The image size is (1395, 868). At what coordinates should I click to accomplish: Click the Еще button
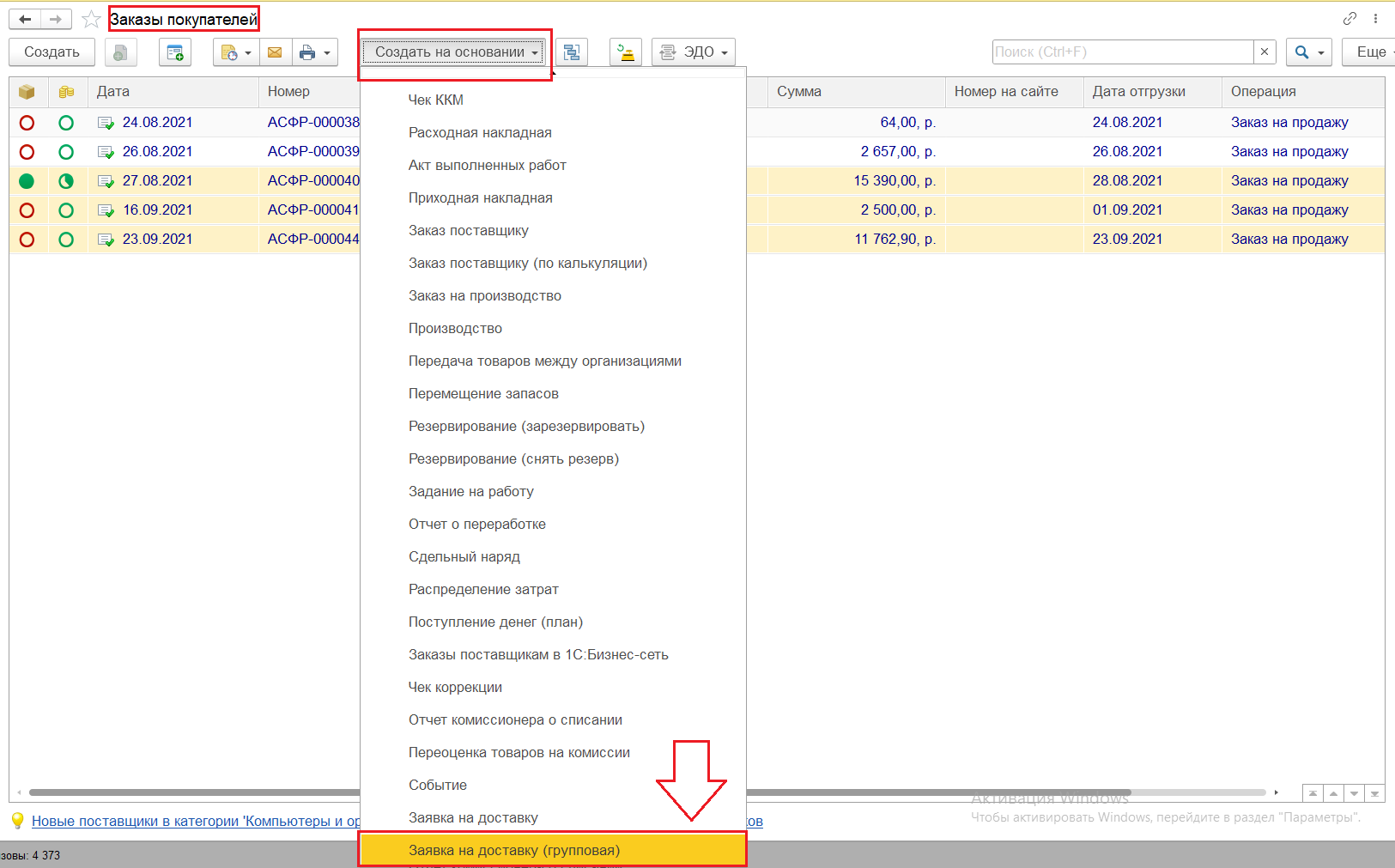click(1371, 52)
